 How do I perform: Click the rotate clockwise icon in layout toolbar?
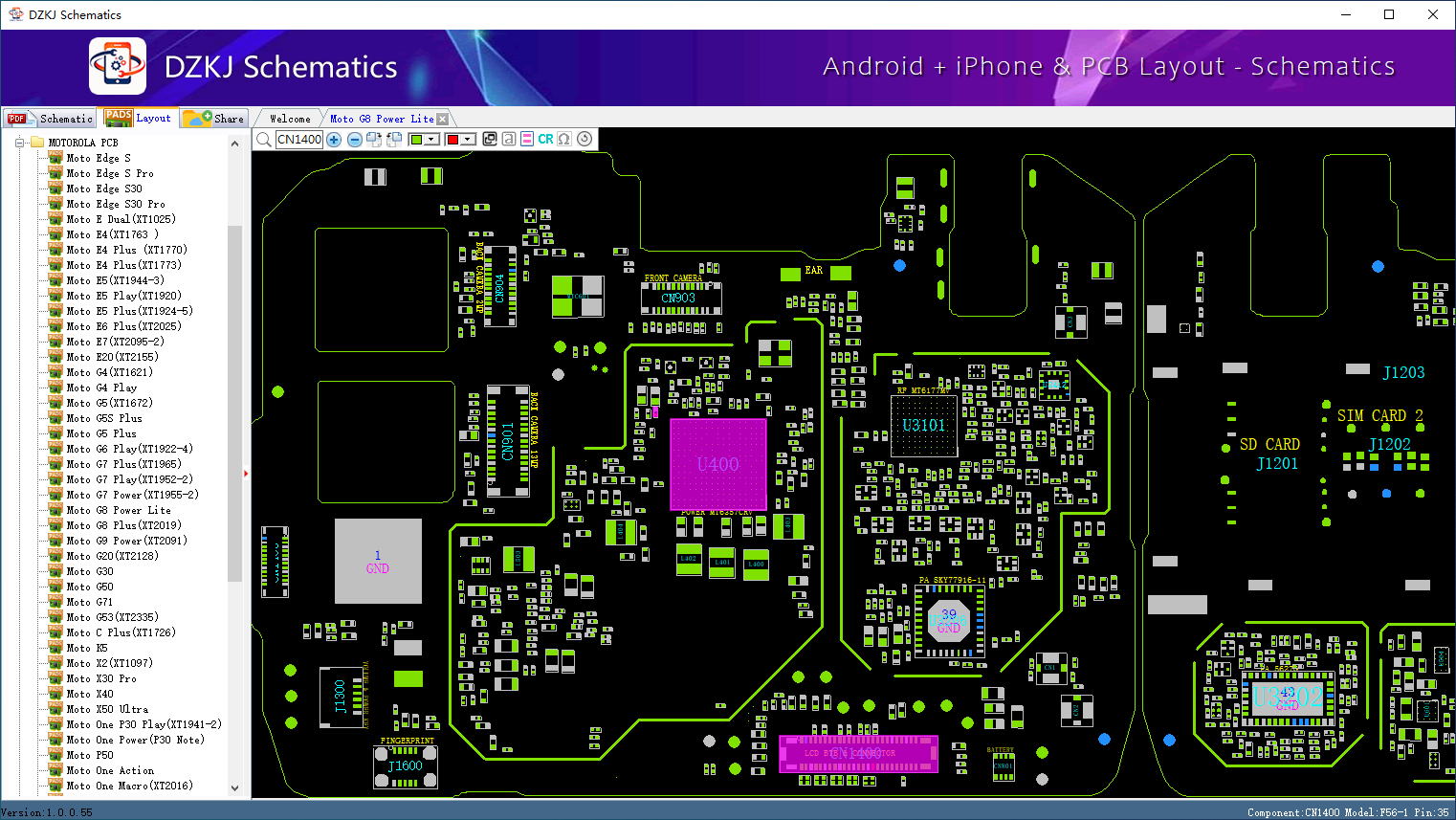(x=374, y=140)
